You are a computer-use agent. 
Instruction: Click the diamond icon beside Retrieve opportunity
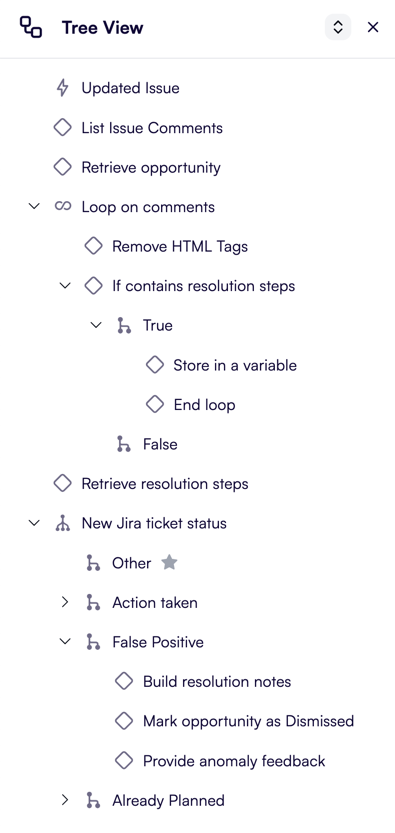click(x=63, y=167)
